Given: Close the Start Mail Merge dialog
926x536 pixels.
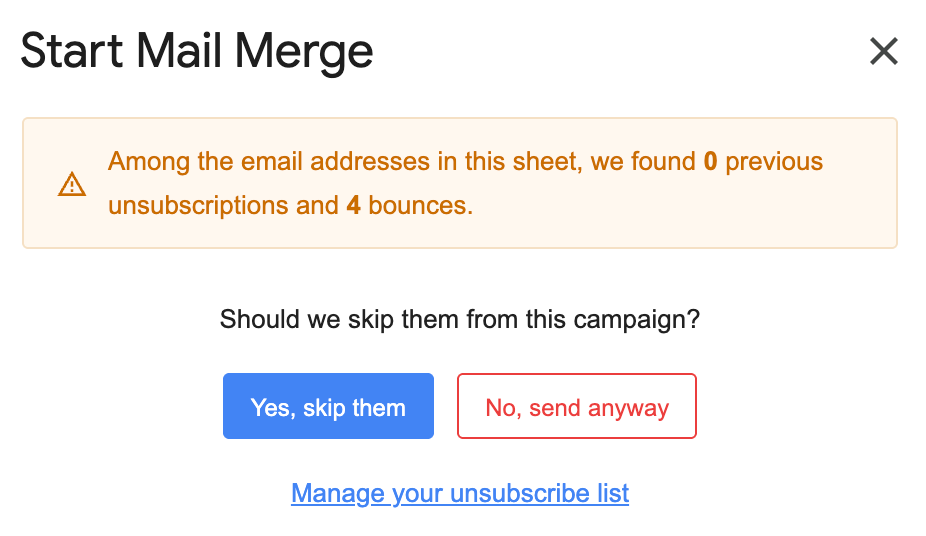Looking at the screenshot, I should tap(883, 51).
